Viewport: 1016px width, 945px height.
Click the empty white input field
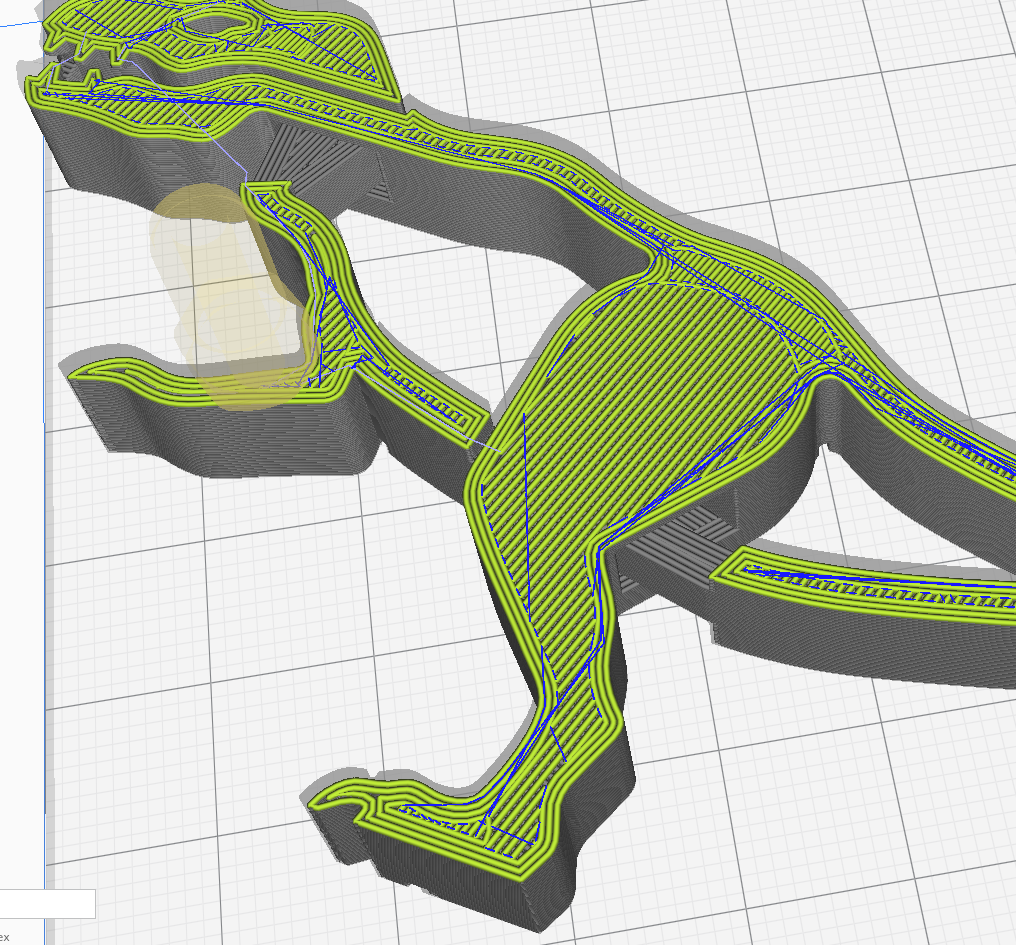point(47,904)
